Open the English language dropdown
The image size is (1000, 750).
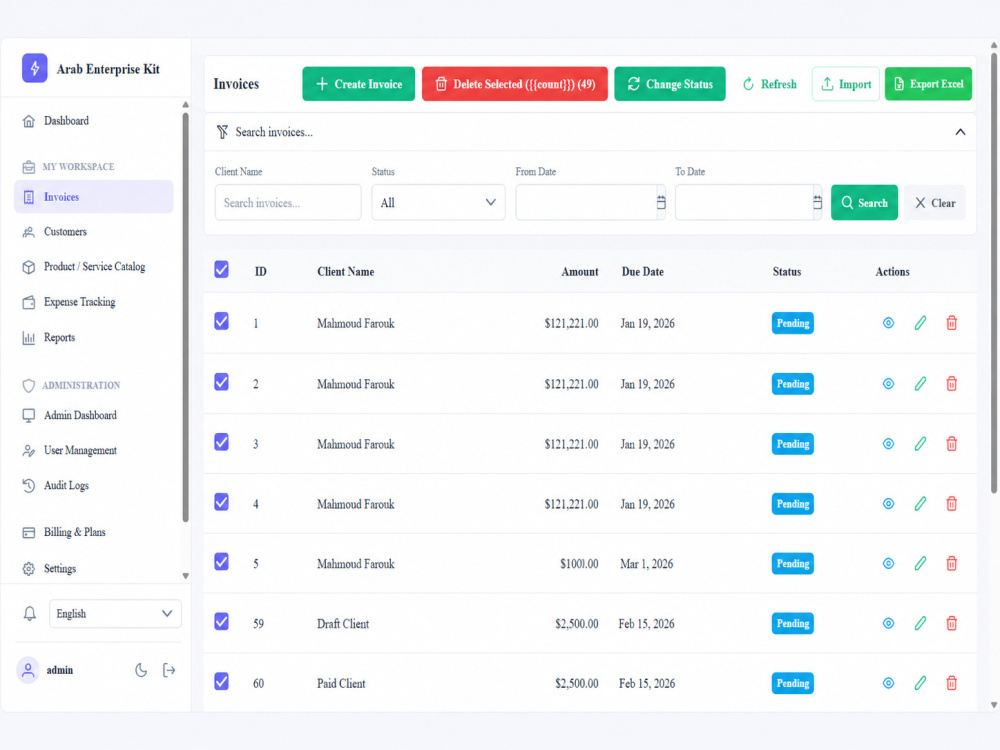(x=115, y=614)
